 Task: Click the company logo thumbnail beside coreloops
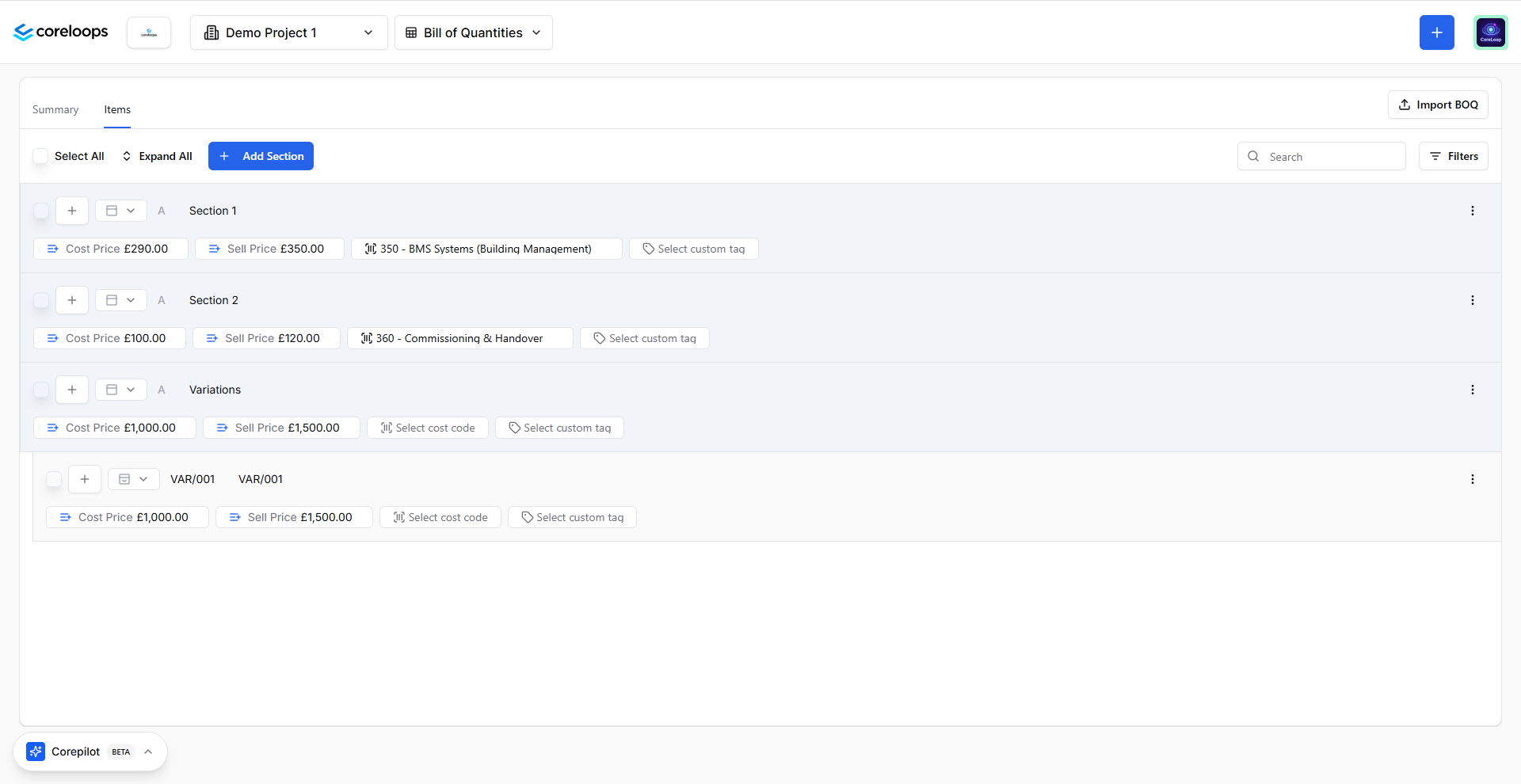149,32
